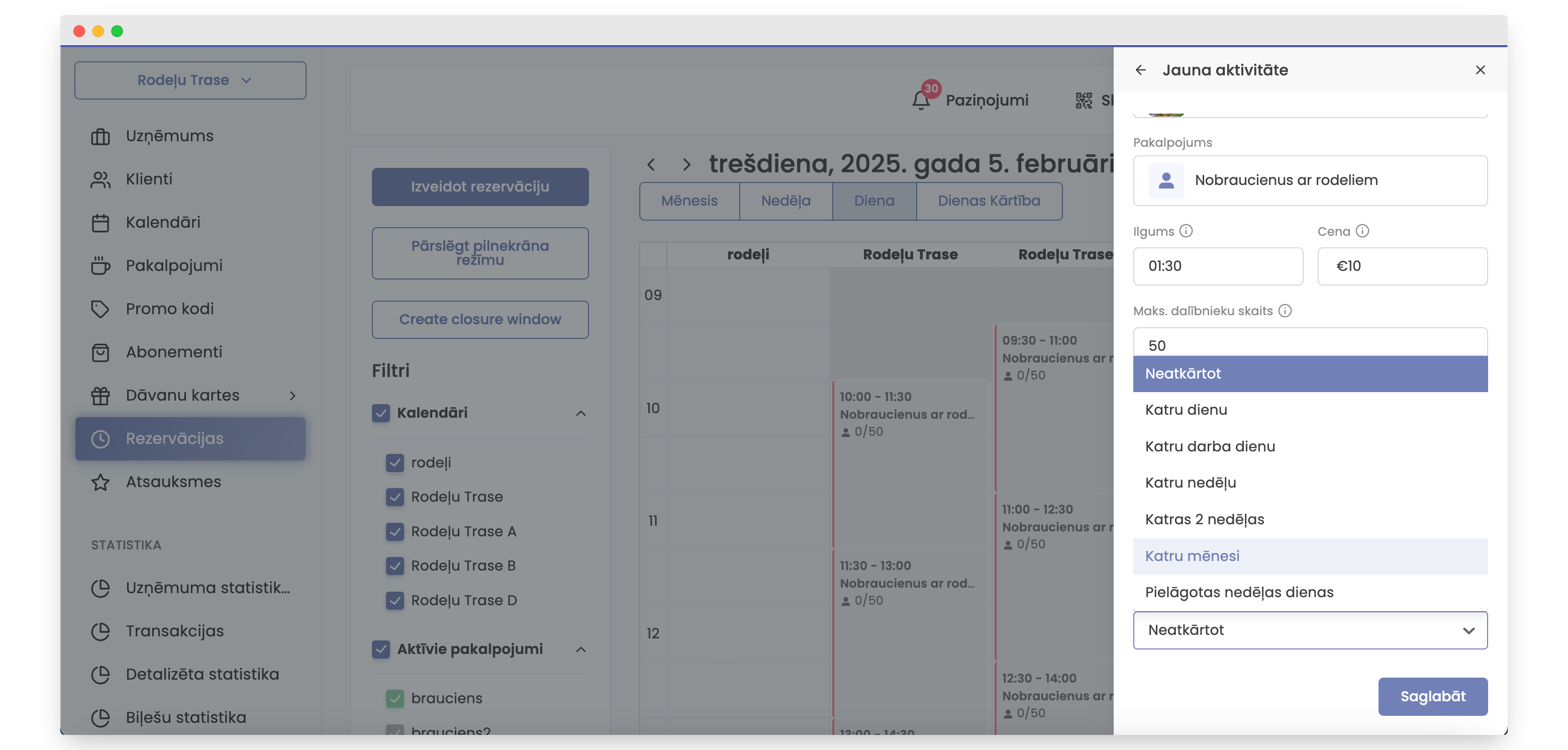
Task: Open the 10:00 - 11:30 Nobraucienus reservation slot
Action: tap(910, 414)
